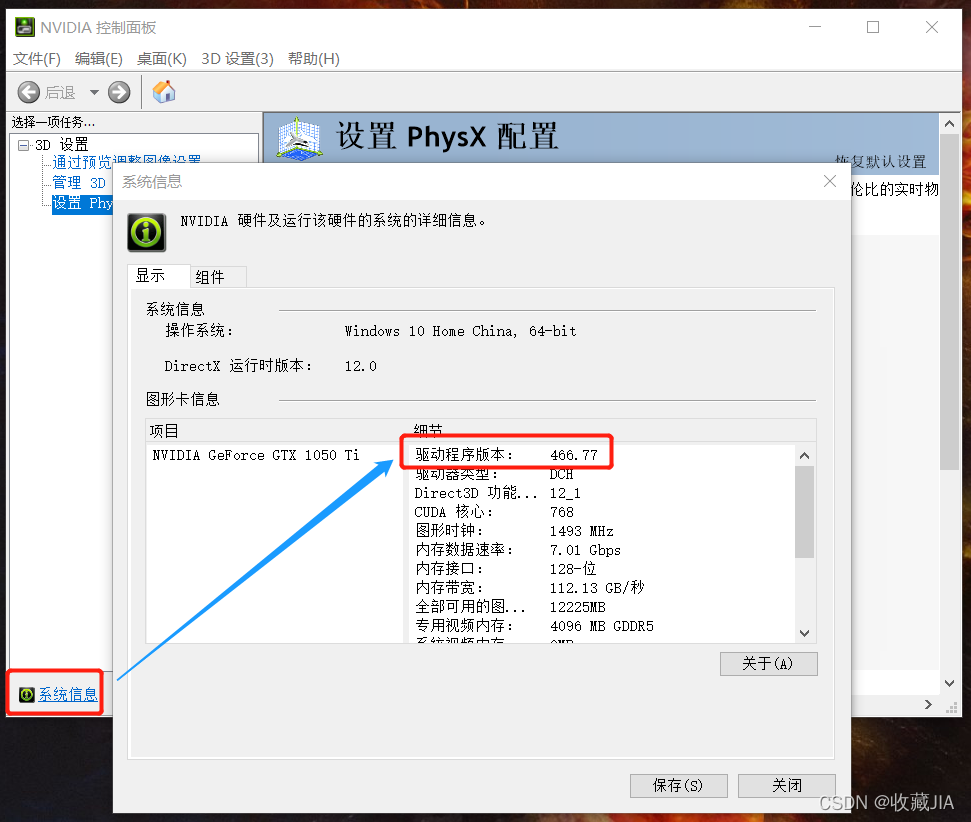The height and width of the screenshot is (822, 971).
Task: Maximize the NVIDIA Control Panel window
Action: 873,27
